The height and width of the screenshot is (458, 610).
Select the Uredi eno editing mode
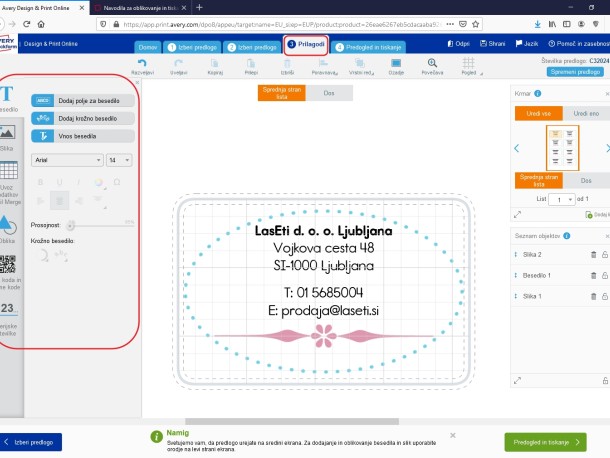click(x=586, y=114)
